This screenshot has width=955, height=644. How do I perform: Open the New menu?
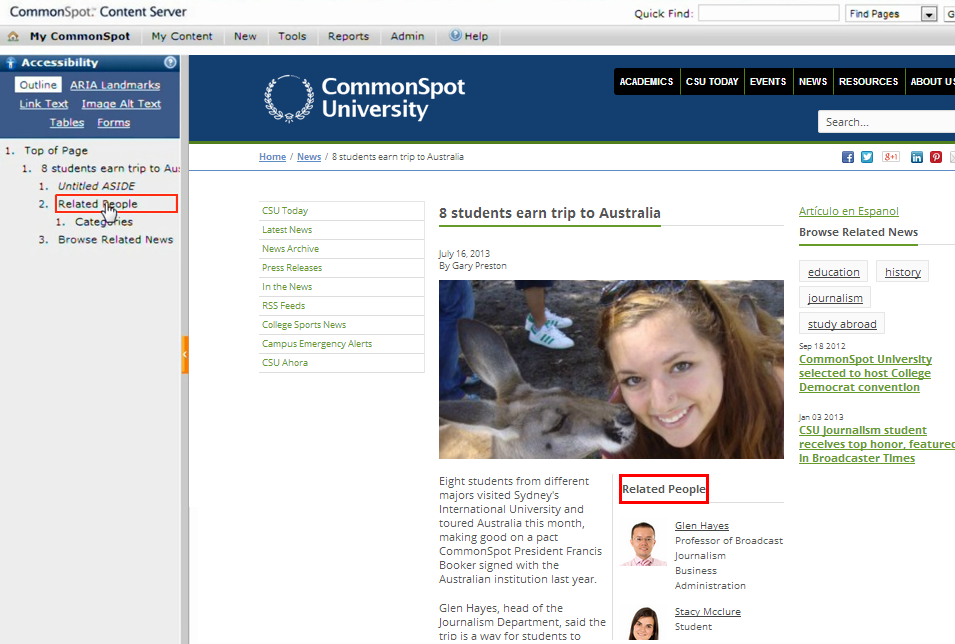coord(245,37)
